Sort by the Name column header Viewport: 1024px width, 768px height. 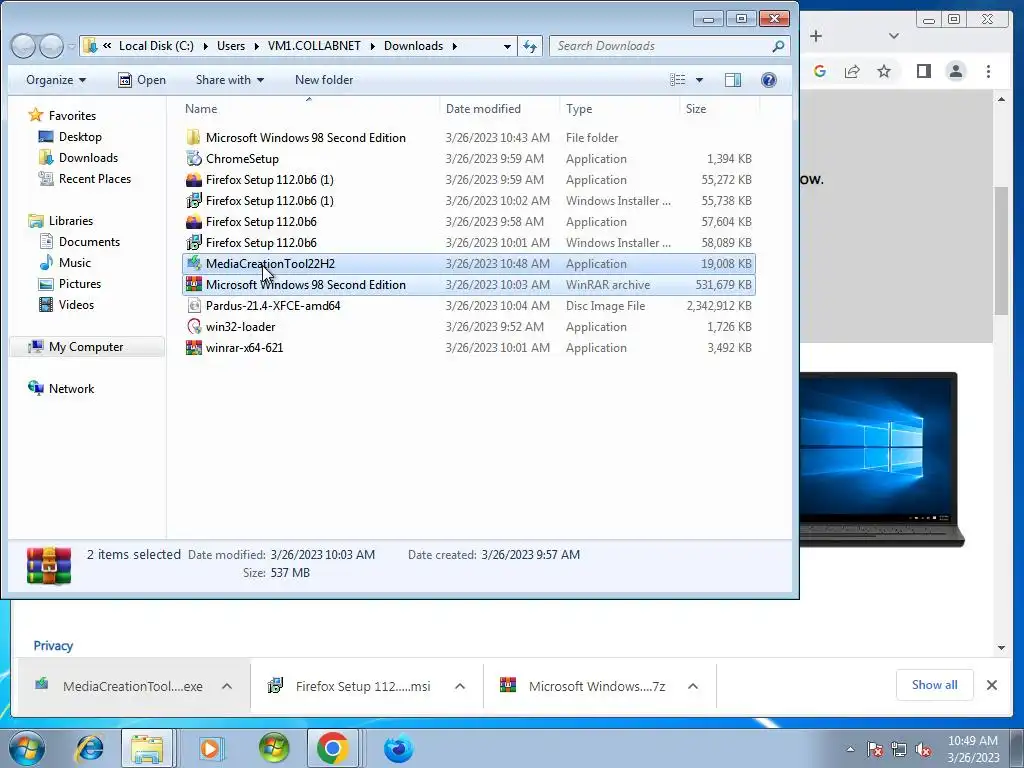click(x=310, y=109)
